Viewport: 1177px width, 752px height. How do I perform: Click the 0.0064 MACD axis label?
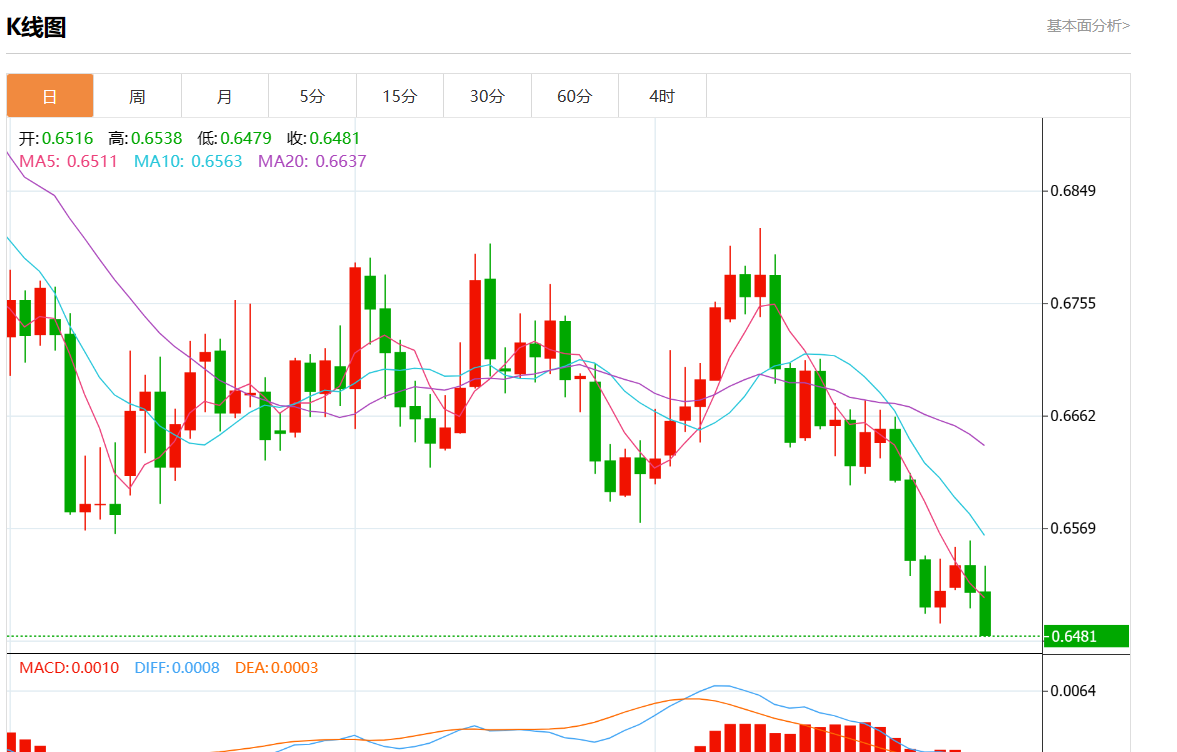pyautogui.click(x=1073, y=690)
